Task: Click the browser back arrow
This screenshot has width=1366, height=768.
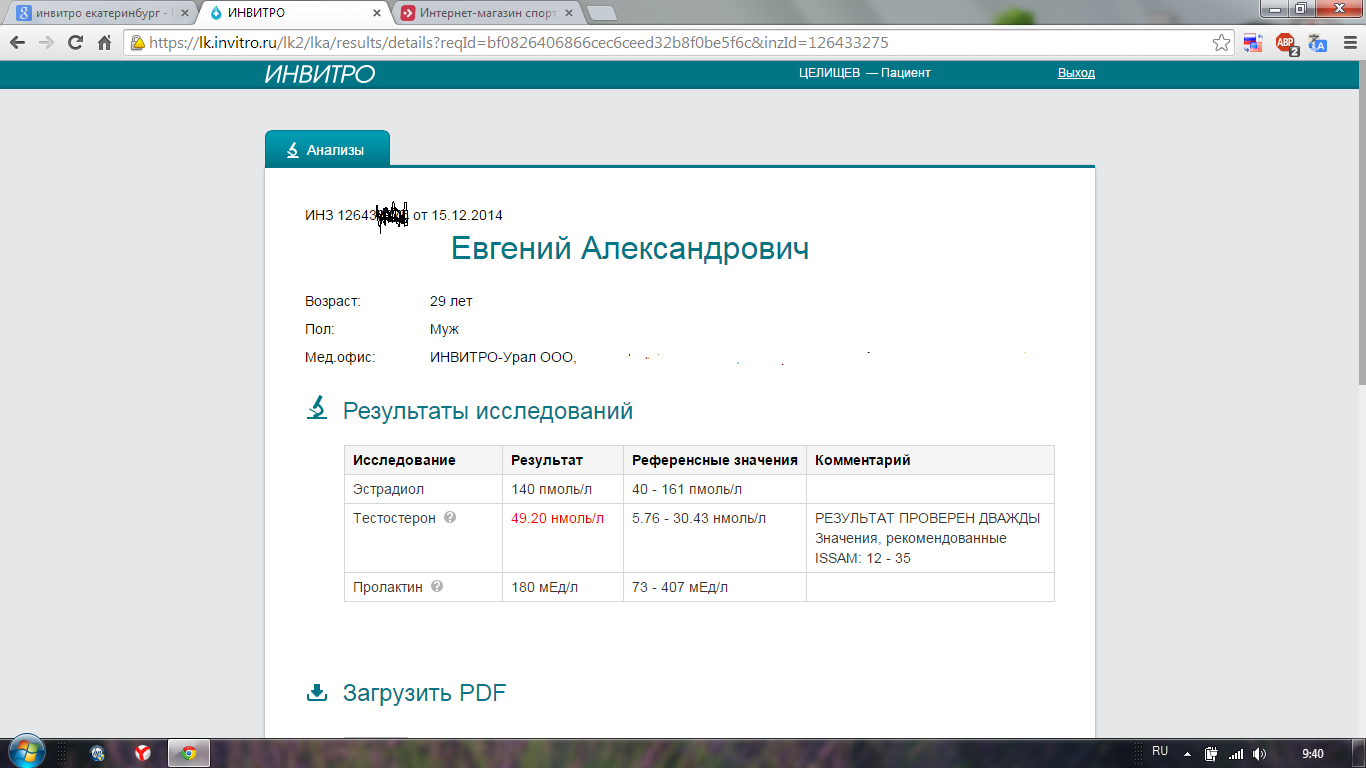Action: [x=17, y=43]
